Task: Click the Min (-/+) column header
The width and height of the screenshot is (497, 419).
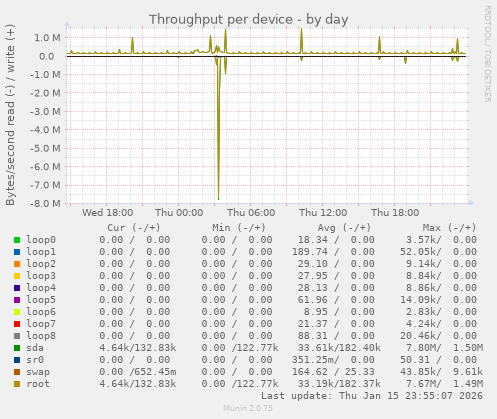Action: (x=239, y=228)
